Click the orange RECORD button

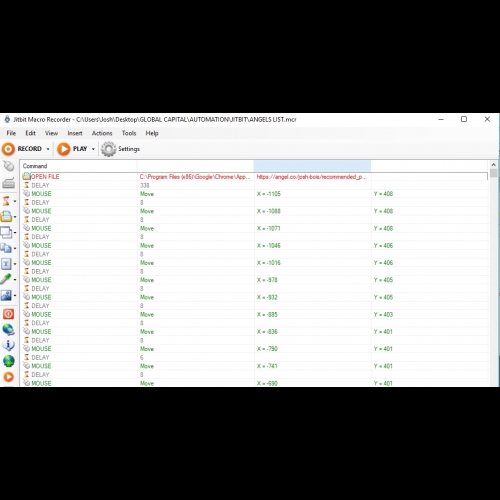(22, 149)
